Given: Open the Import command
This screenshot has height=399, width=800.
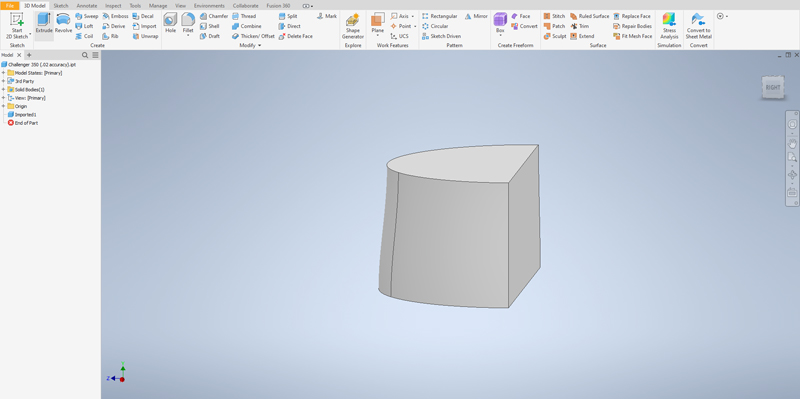Looking at the screenshot, I should tap(144, 26).
